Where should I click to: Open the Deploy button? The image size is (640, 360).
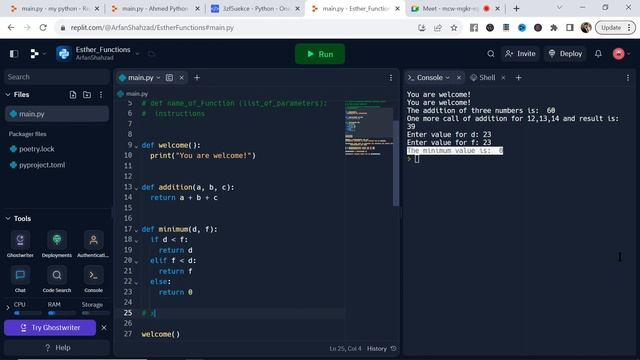tap(565, 53)
